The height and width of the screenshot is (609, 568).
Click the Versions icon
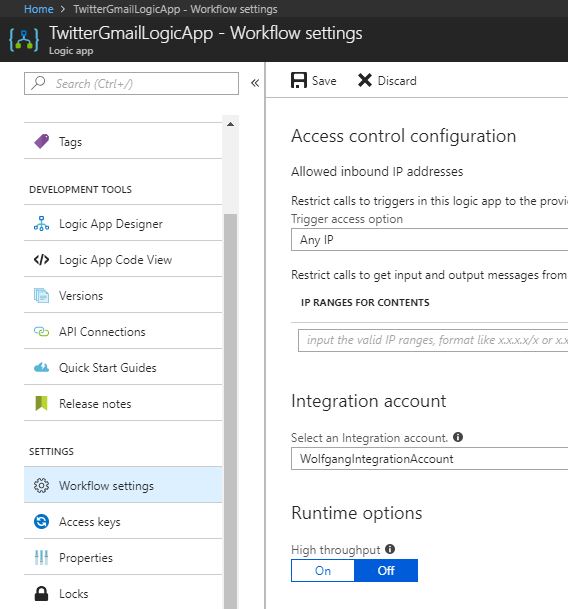(x=42, y=296)
